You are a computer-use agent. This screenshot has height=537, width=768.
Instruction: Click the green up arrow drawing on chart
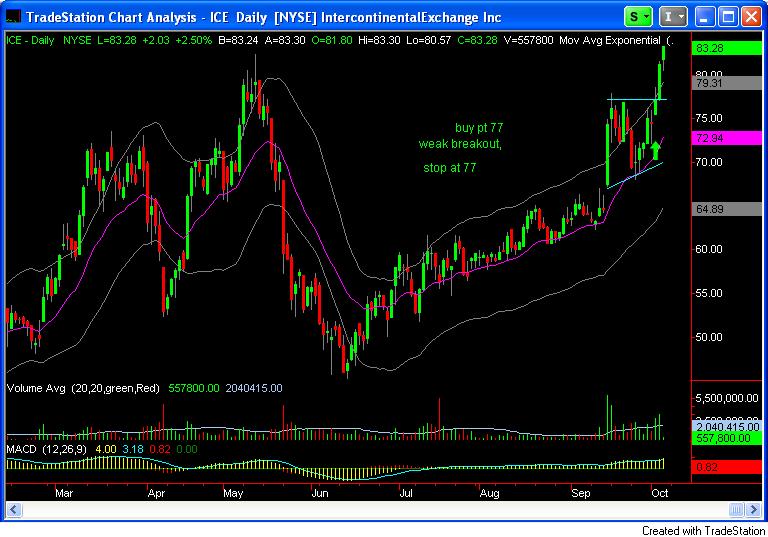point(655,150)
